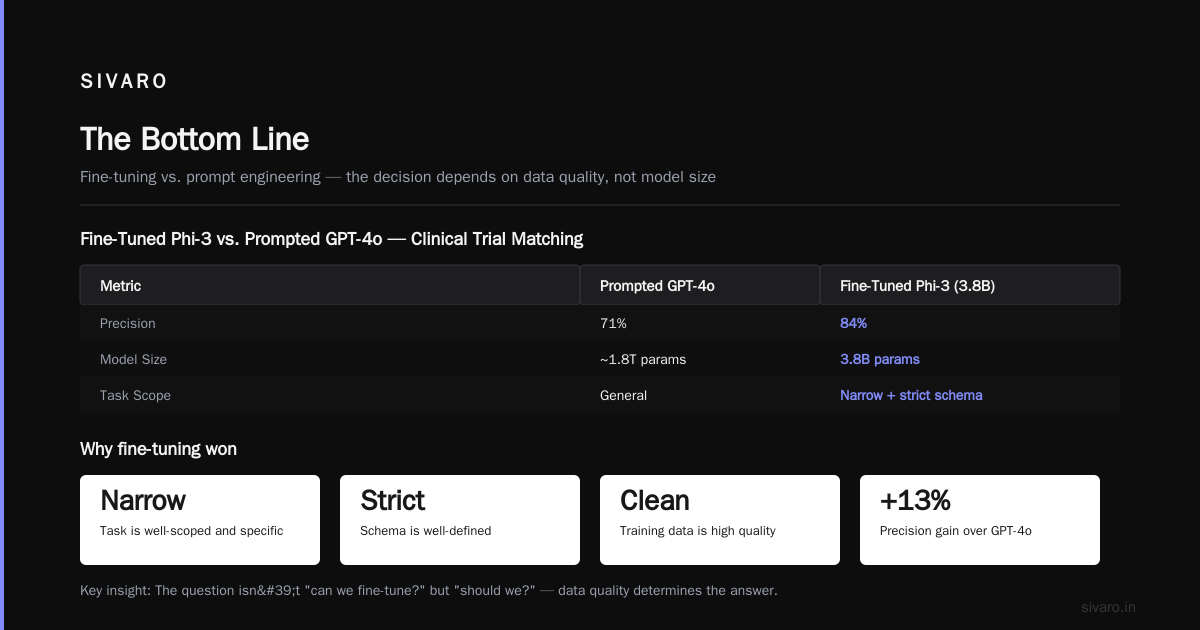Click the 'Prompted GPT-4o' column header
Image resolution: width=1200 pixels, height=630 pixels.
pyautogui.click(x=700, y=285)
